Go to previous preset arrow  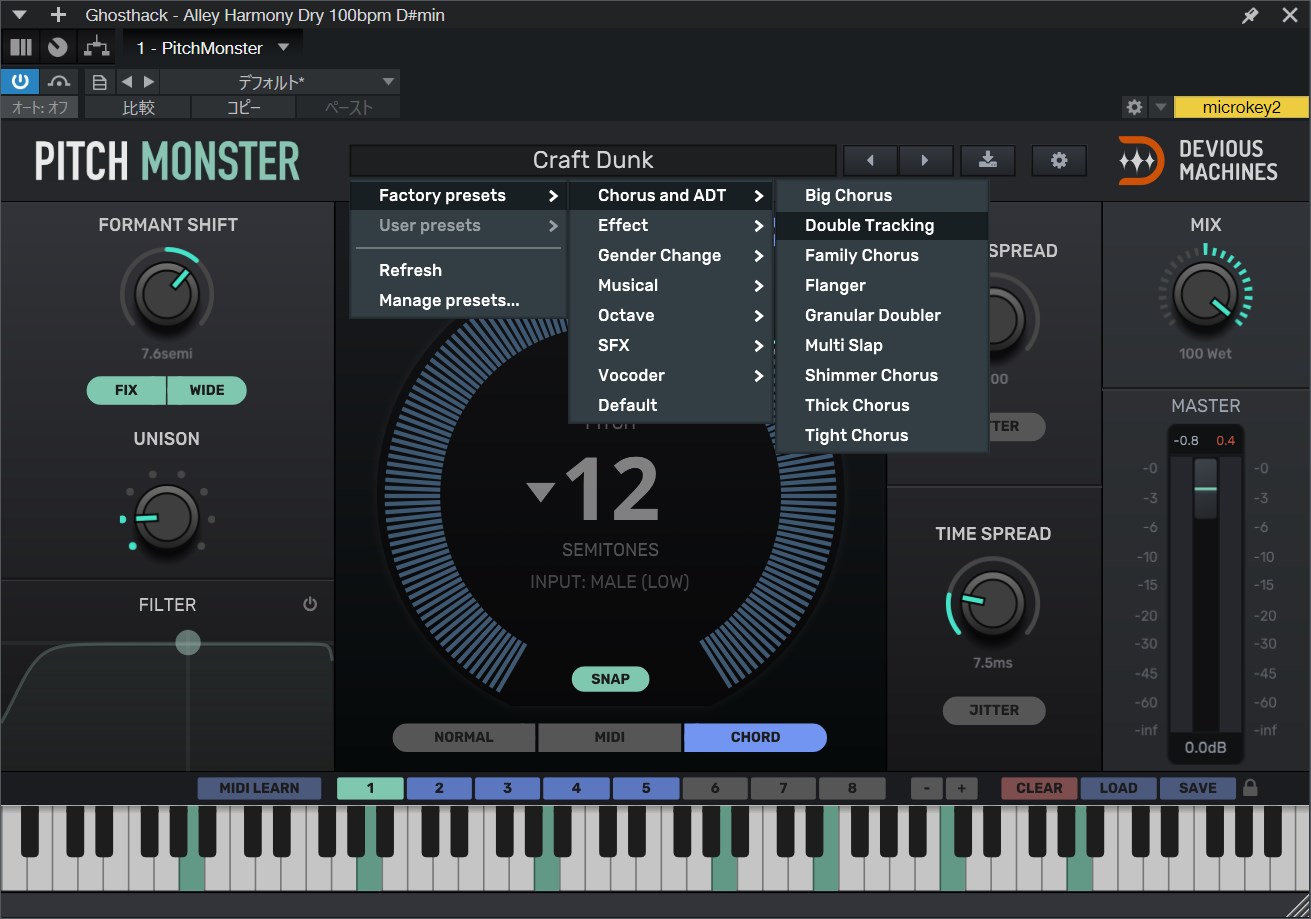pos(870,160)
